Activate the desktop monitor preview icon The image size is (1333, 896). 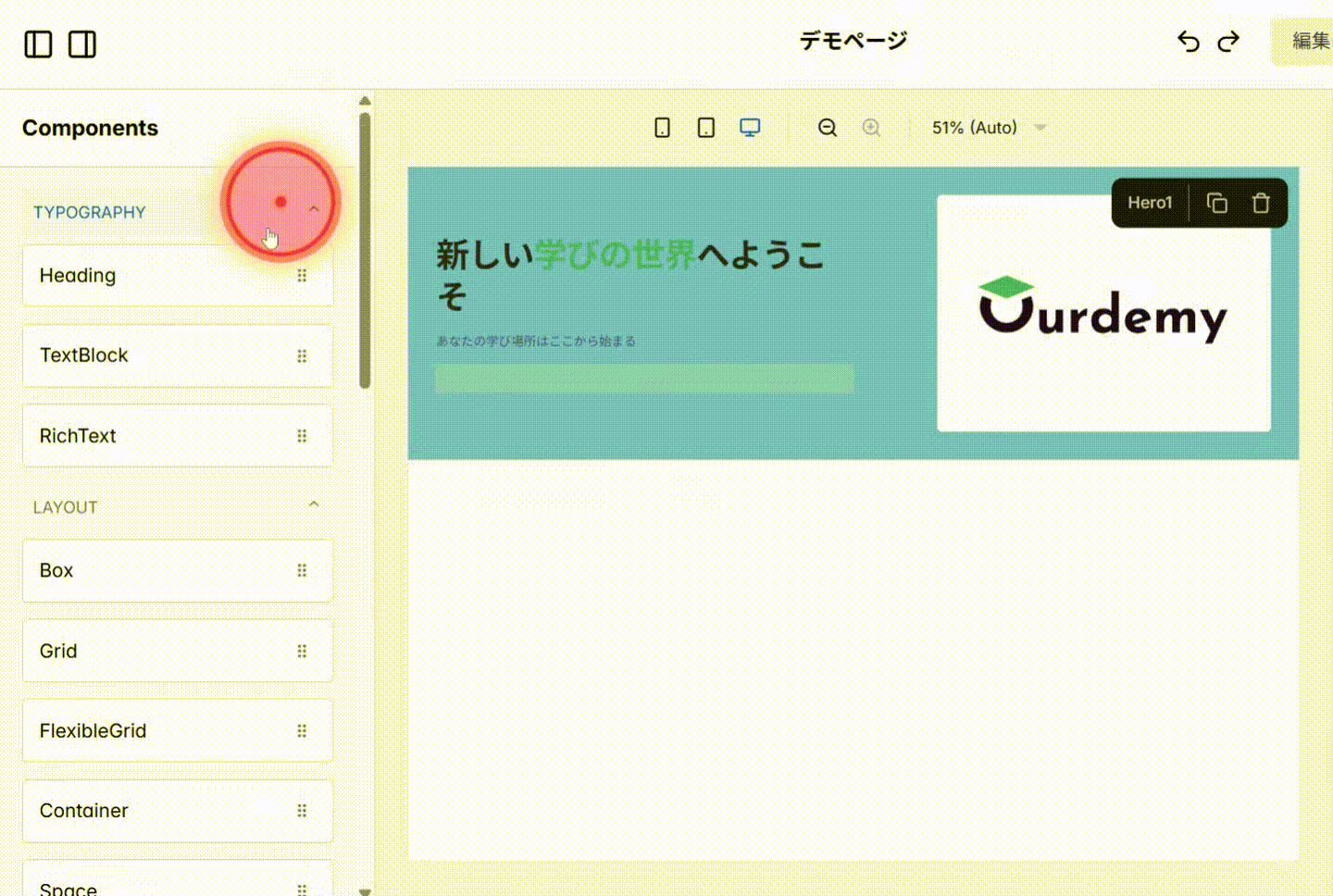click(x=750, y=127)
